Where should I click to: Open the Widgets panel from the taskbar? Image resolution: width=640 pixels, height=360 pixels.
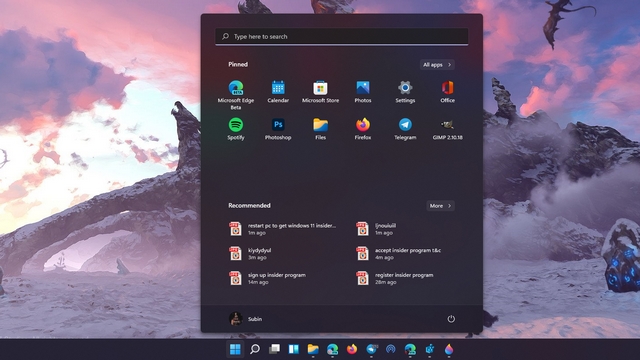(x=294, y=349)
